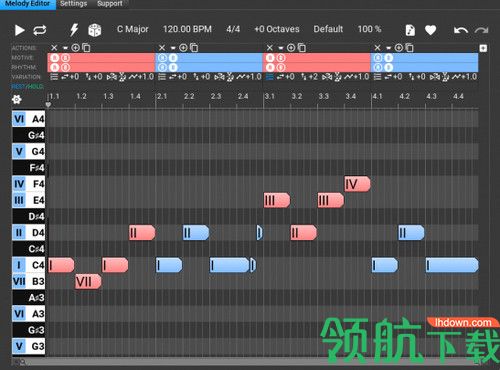Toggle second motive circle in bar 4
The width and height of the screenshot is (500, 370).
(x=389, y=58)
